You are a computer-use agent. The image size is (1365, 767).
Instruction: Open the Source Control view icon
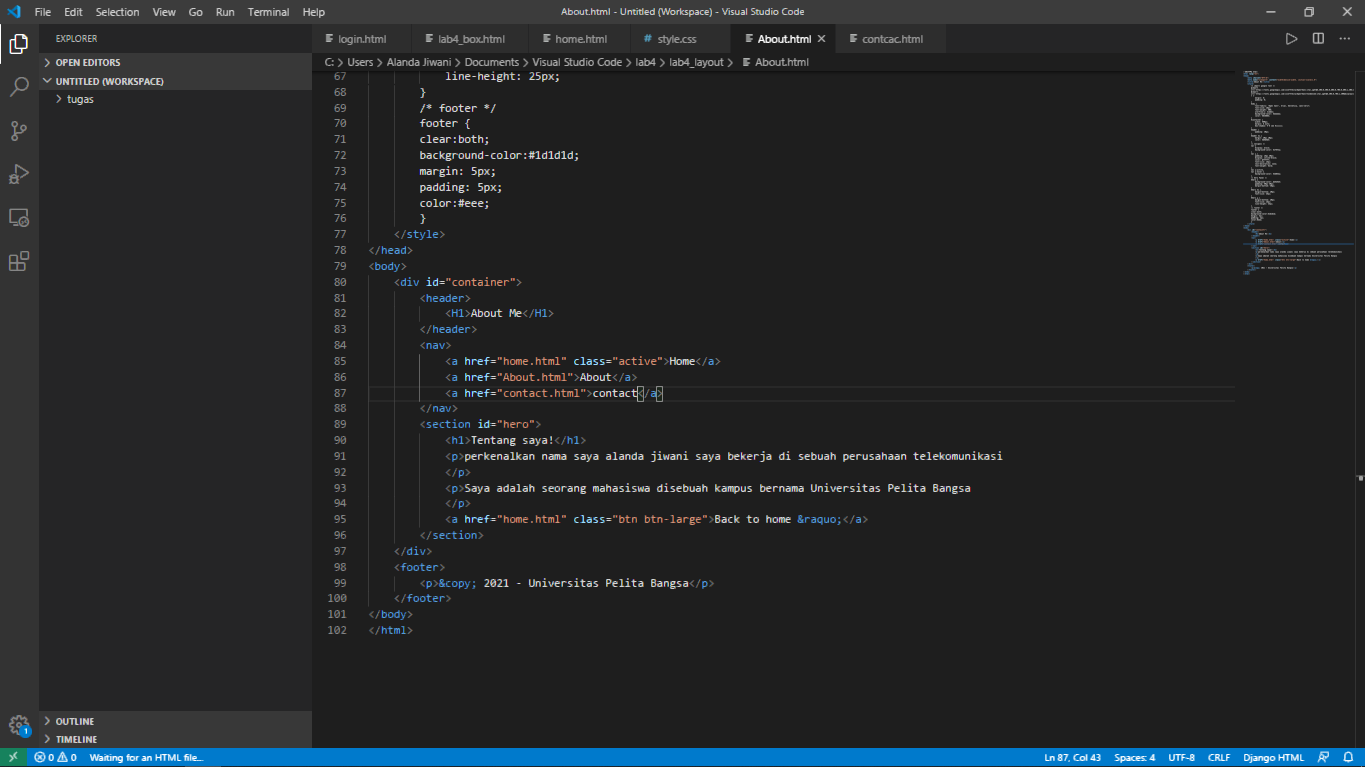(x=19, y=131)
